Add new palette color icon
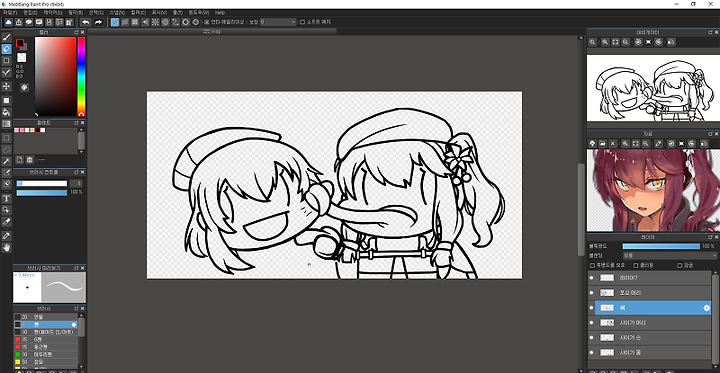This screenshot has width=720, height=373. (20, 160)
